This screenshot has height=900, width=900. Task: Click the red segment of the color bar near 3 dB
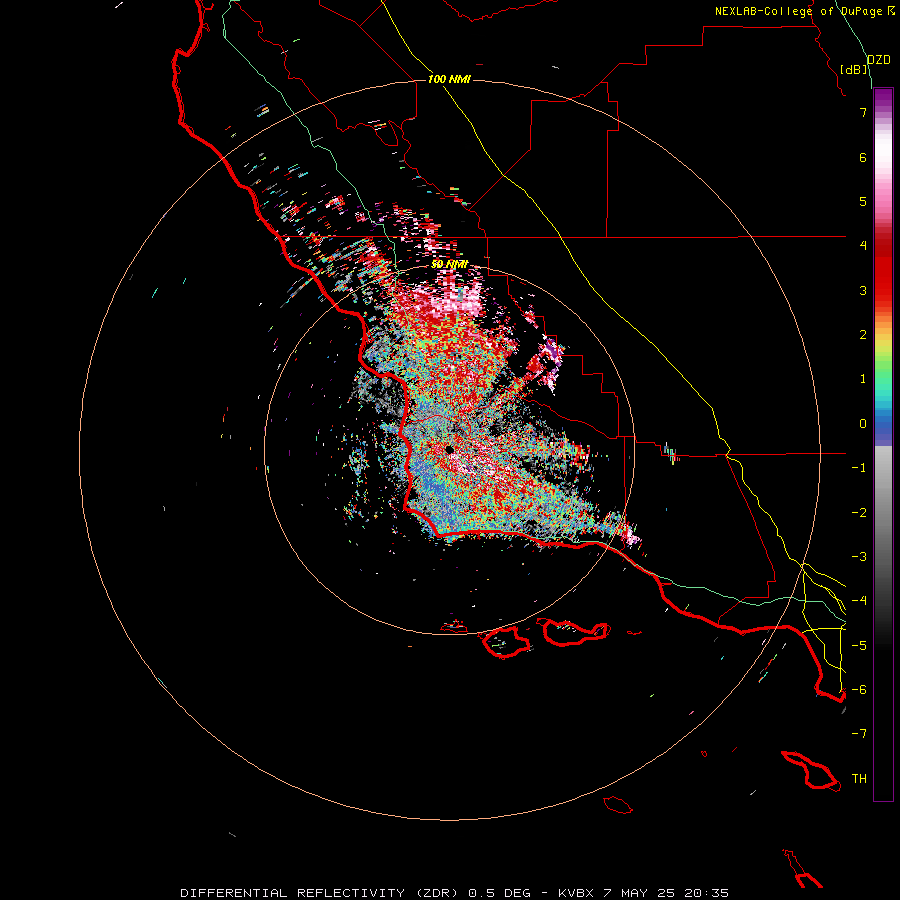pyautogui.click(x=883, y=281)
